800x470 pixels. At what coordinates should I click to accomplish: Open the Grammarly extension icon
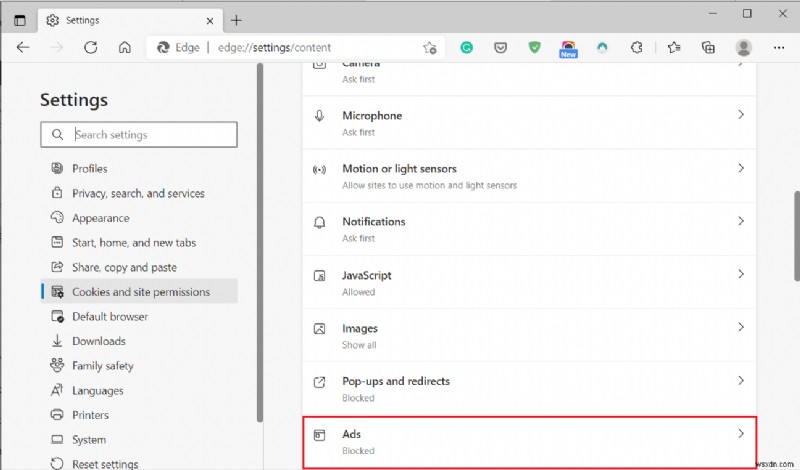click(x=466, y=47)
